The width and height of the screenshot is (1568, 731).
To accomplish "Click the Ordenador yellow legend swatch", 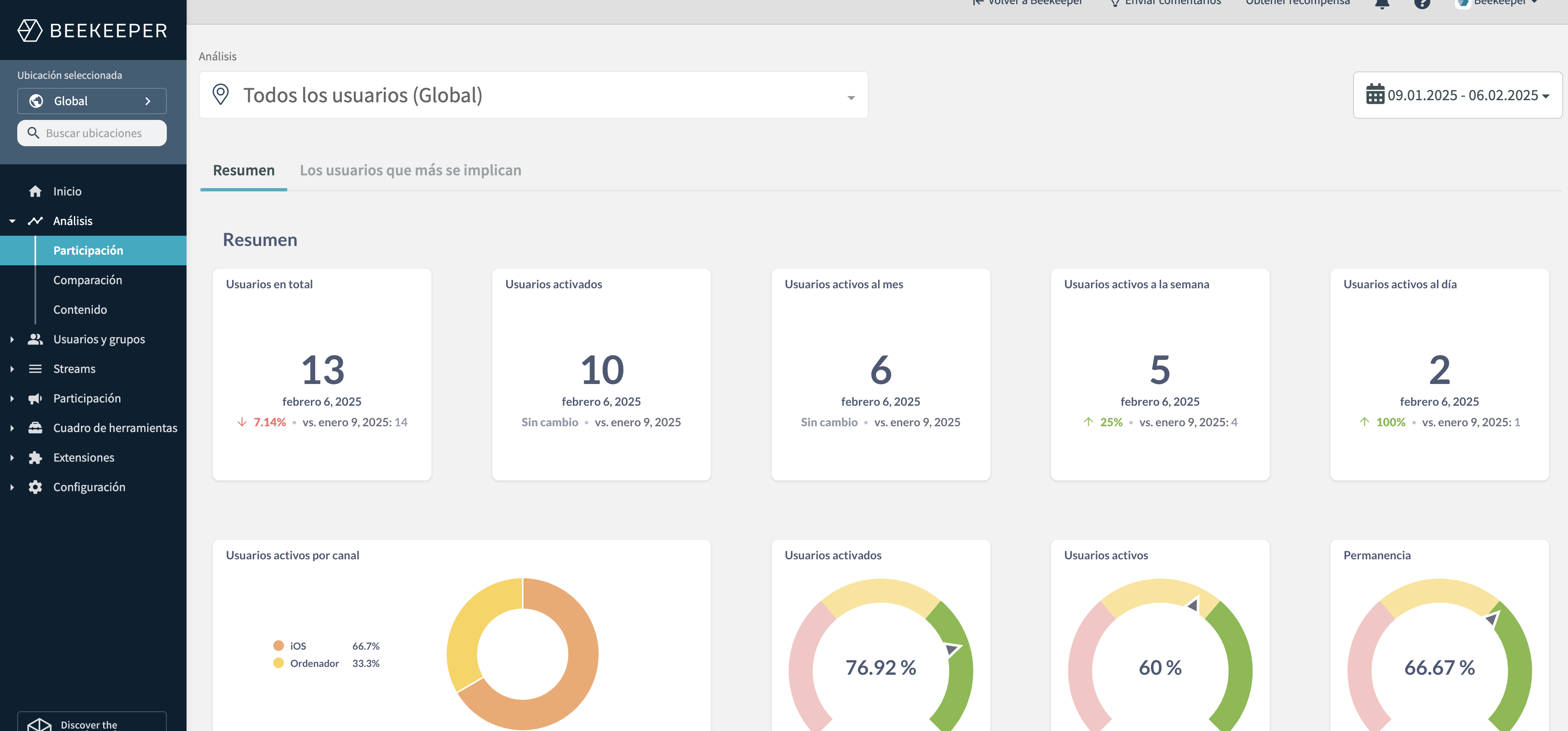I will (278, 663).
